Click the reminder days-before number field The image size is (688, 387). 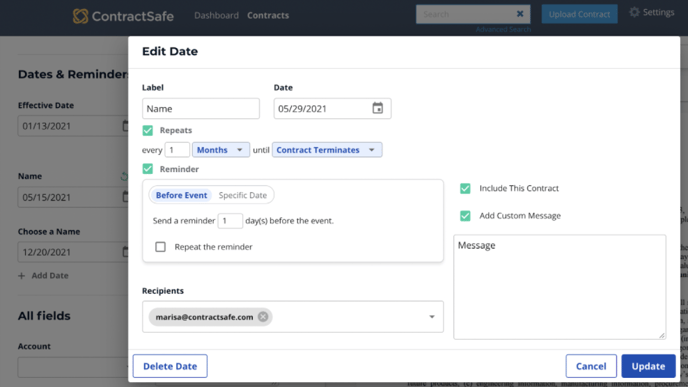[230, 221]
